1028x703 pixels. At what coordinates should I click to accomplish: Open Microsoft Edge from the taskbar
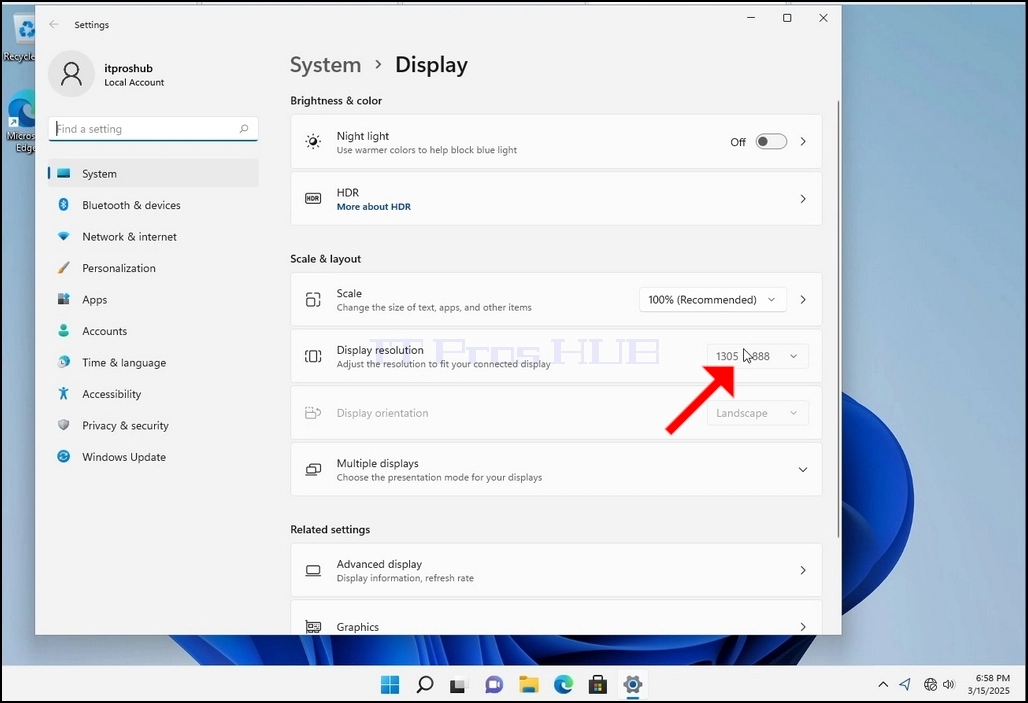563,685
